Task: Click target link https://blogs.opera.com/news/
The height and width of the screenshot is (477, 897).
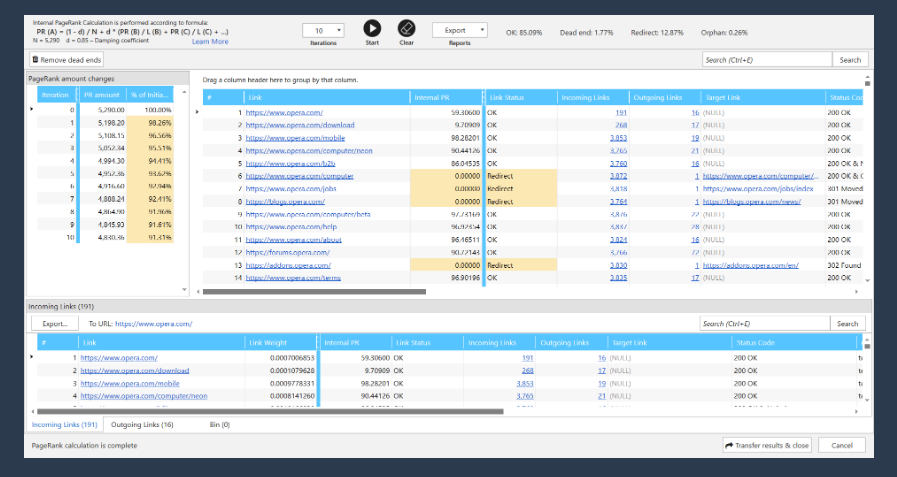Action: coord(752,201)
